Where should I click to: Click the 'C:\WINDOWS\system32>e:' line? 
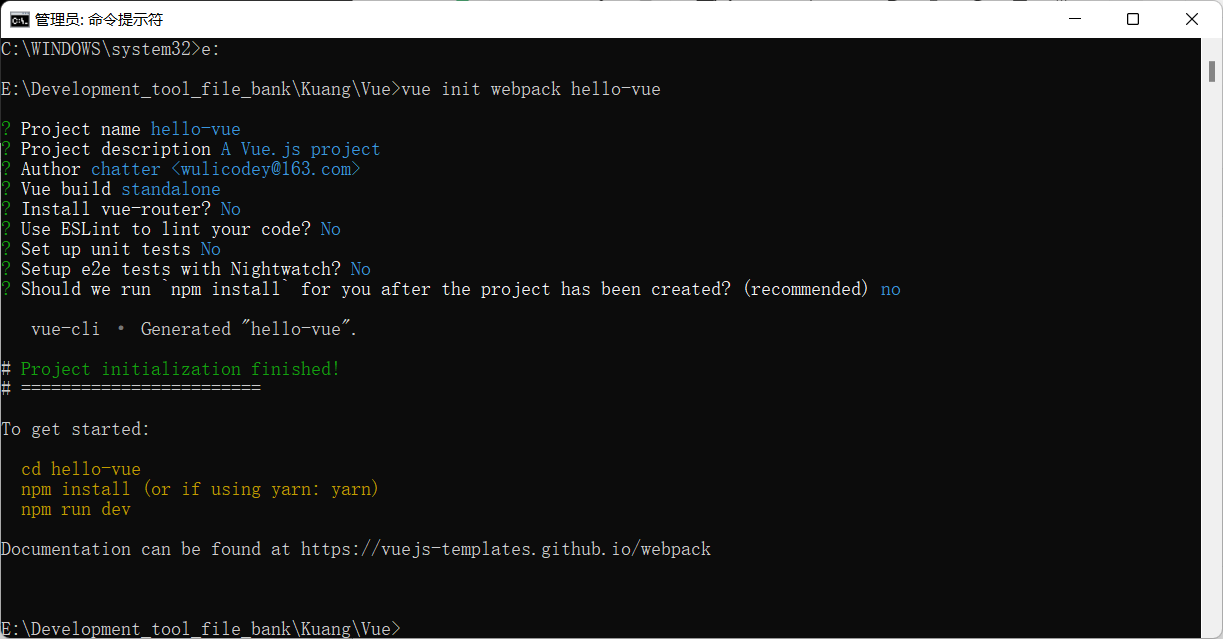[111, 49]
